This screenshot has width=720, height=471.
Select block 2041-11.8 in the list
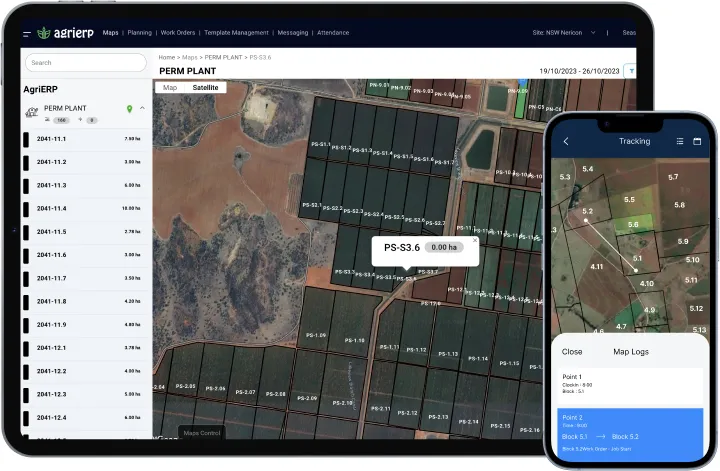[87, 302]
